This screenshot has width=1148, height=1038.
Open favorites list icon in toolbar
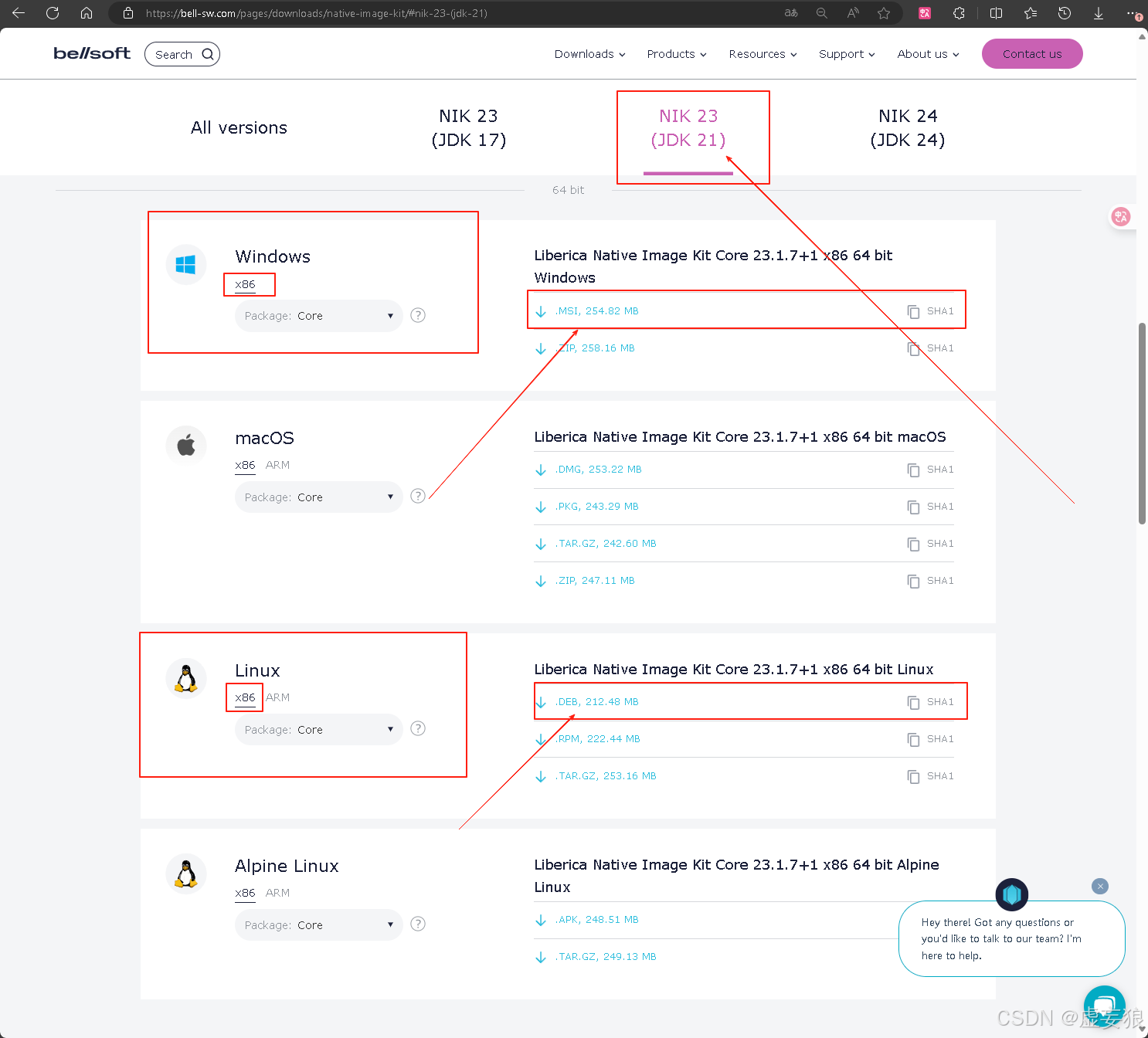[x=1030, y=13]
